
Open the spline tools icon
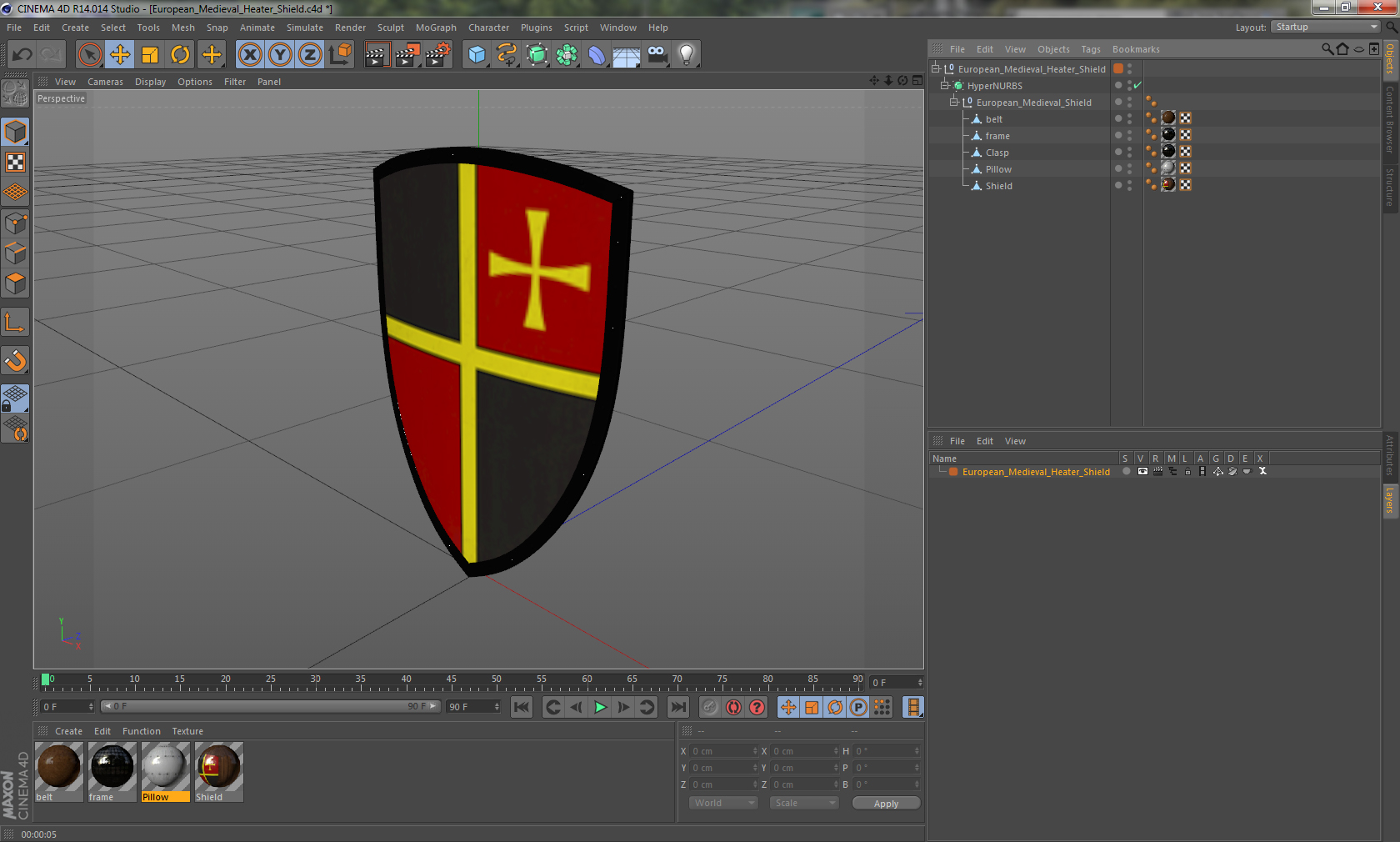coord(507,55)
